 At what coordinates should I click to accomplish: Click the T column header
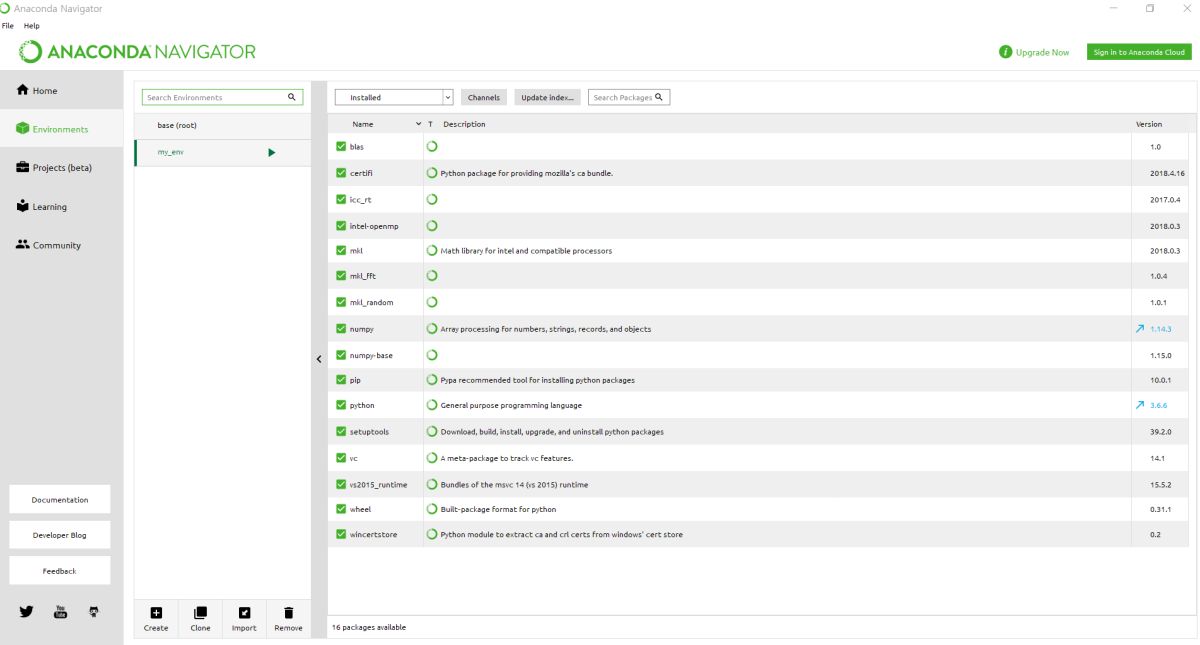pos(431,124)
